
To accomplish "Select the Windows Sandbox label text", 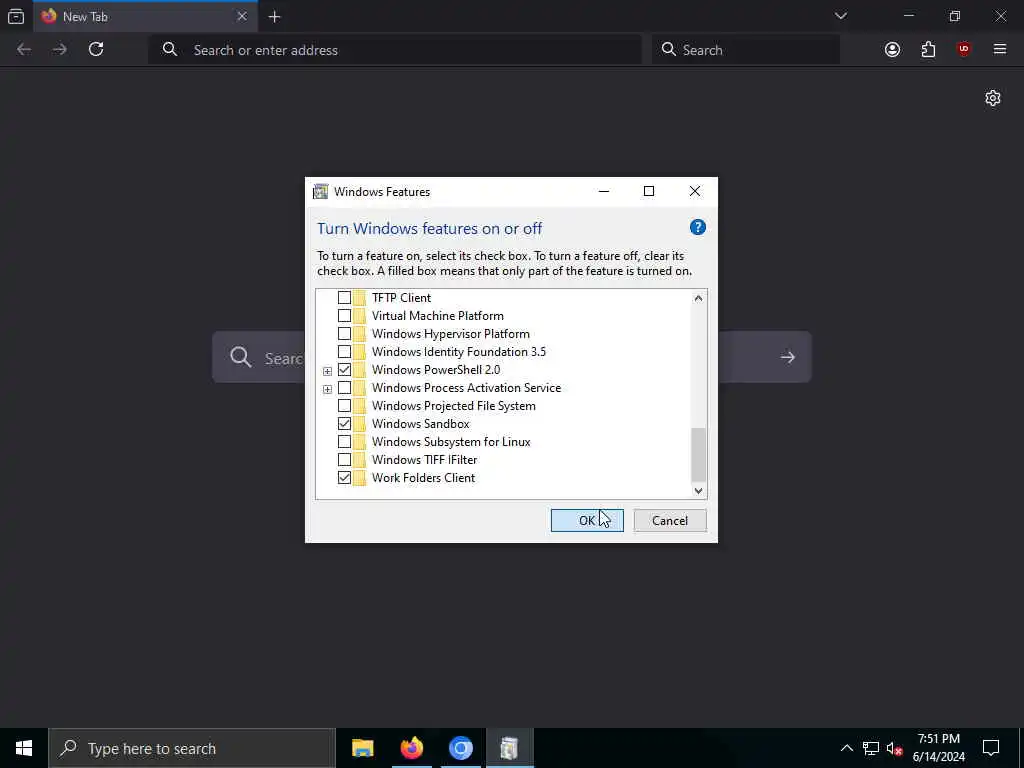I will pos(421,424).
